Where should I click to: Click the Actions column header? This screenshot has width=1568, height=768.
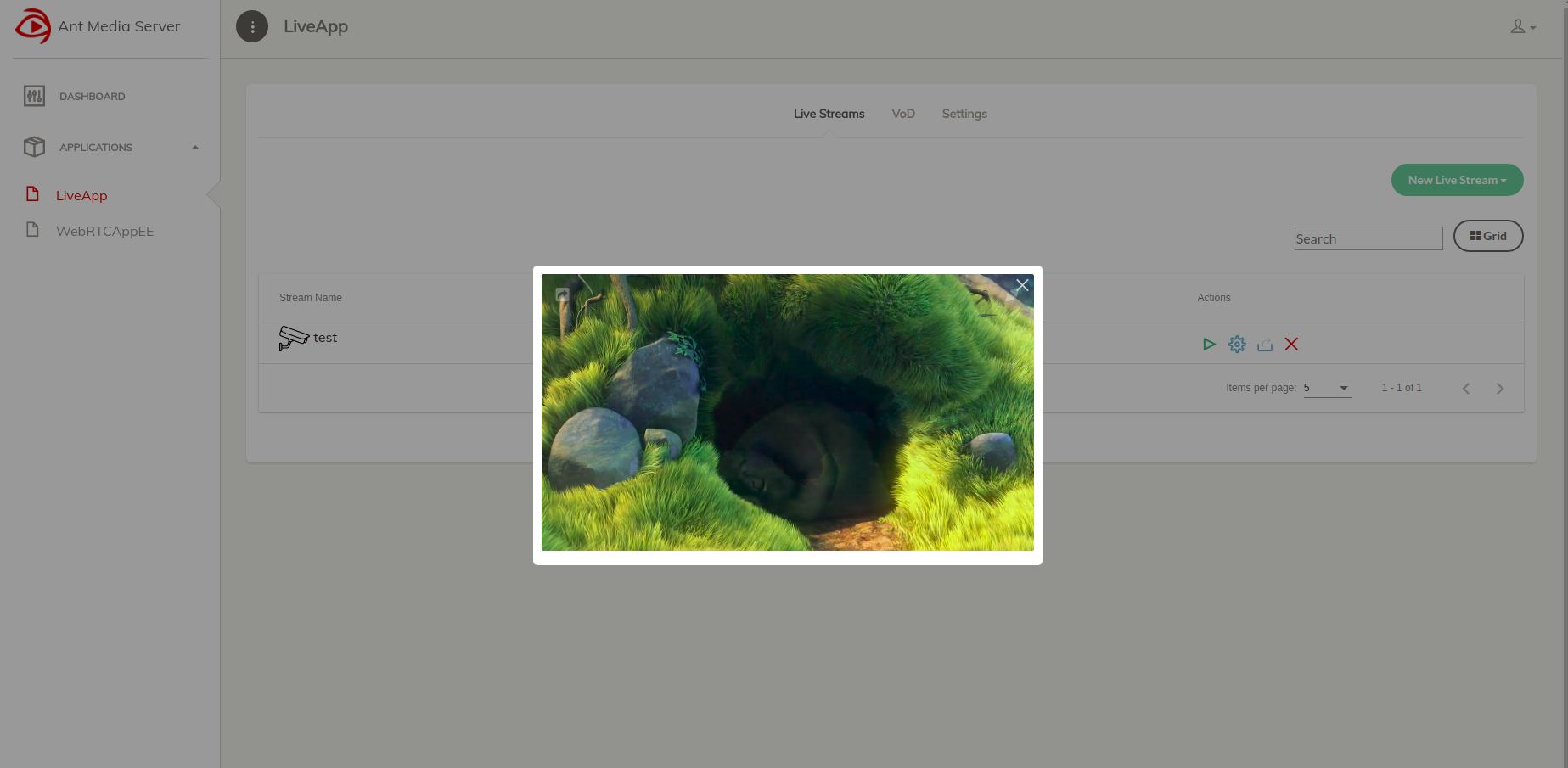1214,298
